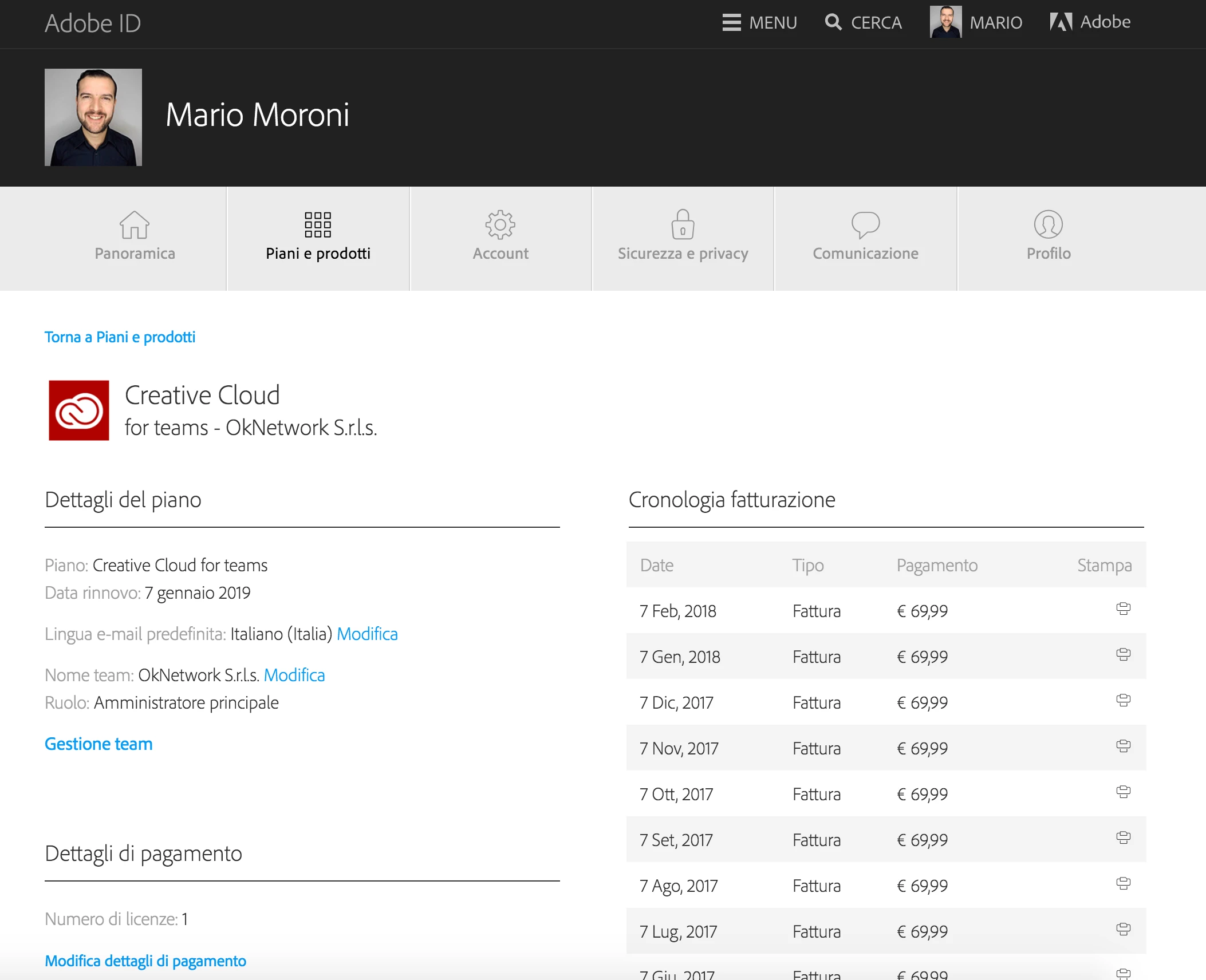Click the Tipo column header
Viewport: 1206px width, 980px height.
tap(808, 566)
